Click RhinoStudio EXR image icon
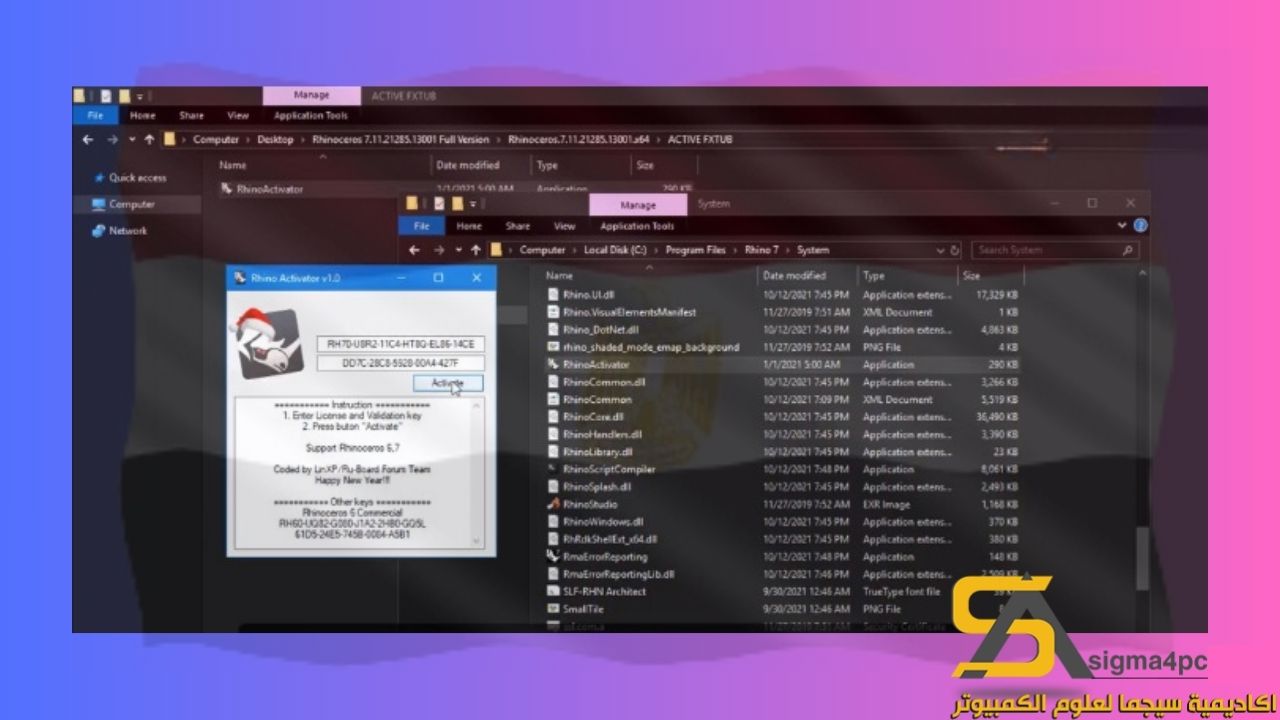Image resolution: width=1280 pixels, height=720 pixels. point(553,504)
